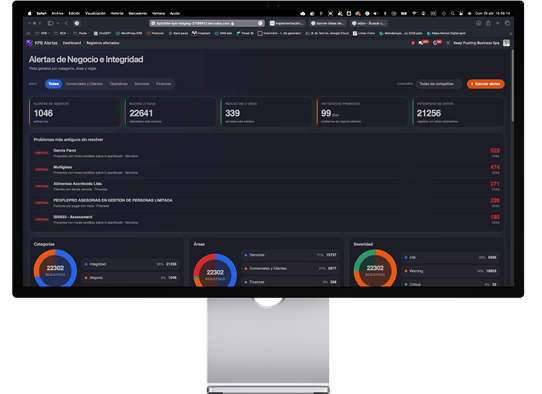Click the Warning legend in Severidad
The image size is (542, 394).
pos(450,271)
